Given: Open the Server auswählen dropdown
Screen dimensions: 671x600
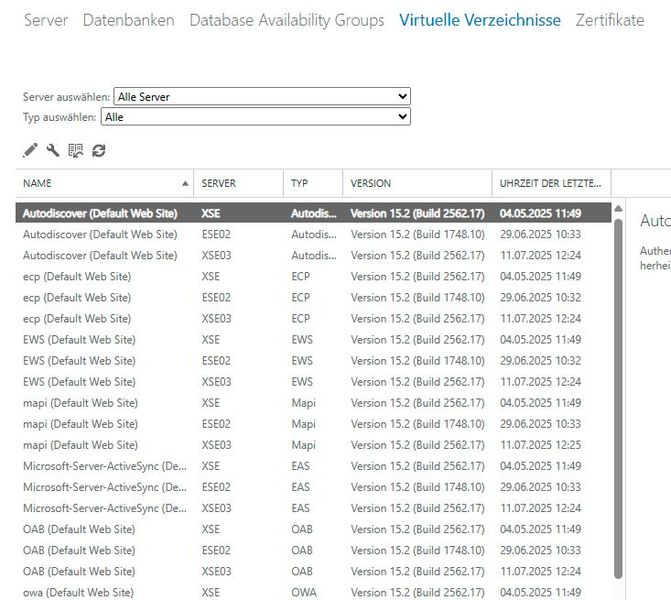Looking at the screenshot, I should pos(262,96).
